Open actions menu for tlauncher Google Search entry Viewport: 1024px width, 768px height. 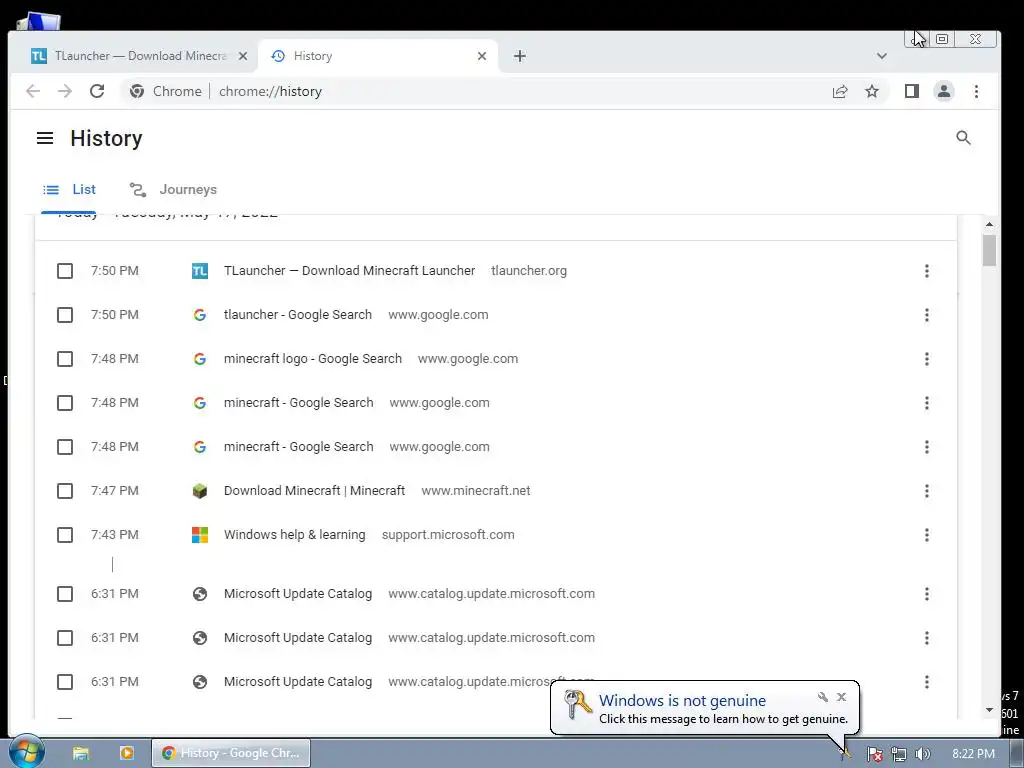pos(927,315)
